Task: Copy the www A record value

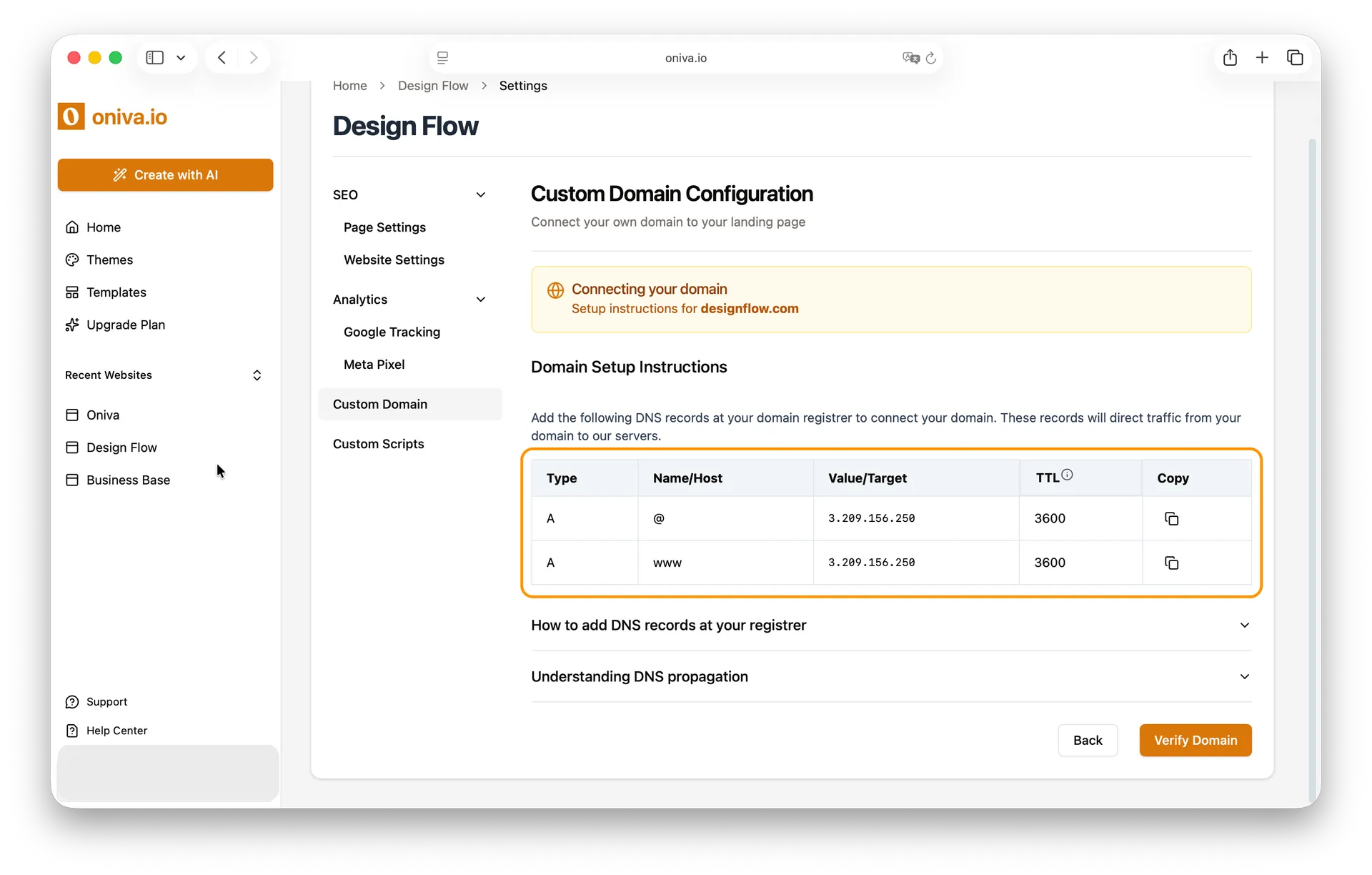Action: point(1171,563)
